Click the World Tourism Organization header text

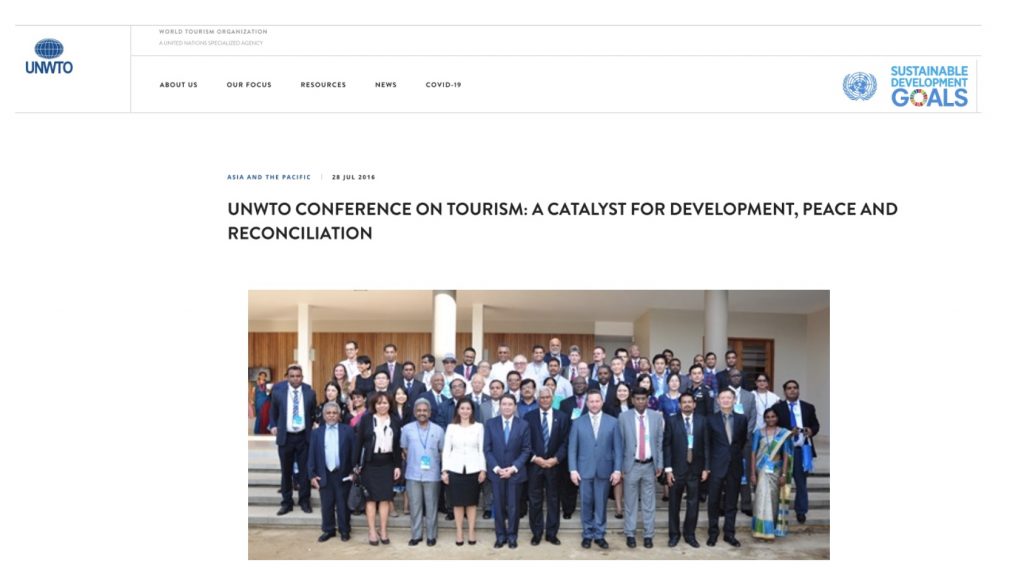tap(213, 31)
